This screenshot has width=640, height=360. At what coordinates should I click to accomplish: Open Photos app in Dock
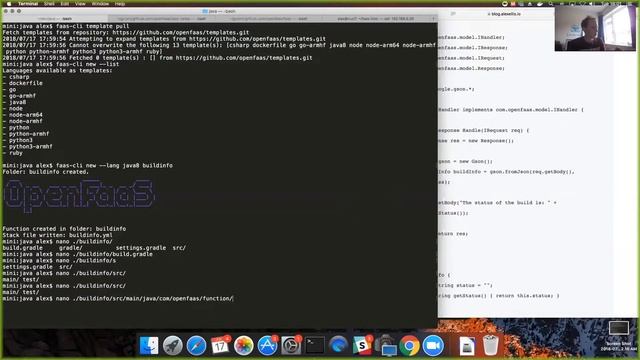click(x=244, y=346)
